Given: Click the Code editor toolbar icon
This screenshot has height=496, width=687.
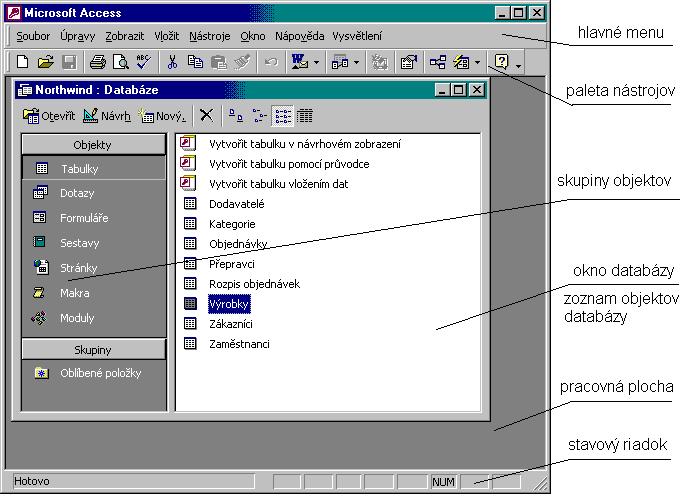Looking at the screenshot, I should pyautogui.click(x=379, y=62).
